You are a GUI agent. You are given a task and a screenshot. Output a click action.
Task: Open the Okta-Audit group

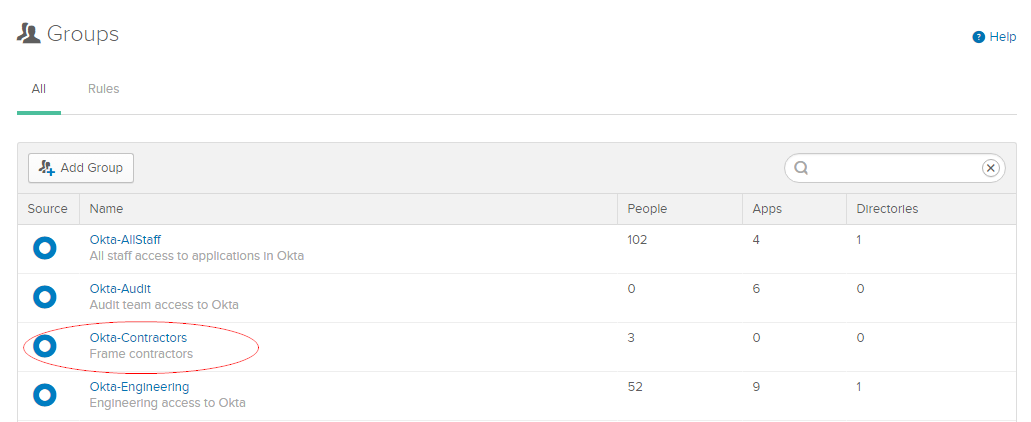click(x=120, y=289)
